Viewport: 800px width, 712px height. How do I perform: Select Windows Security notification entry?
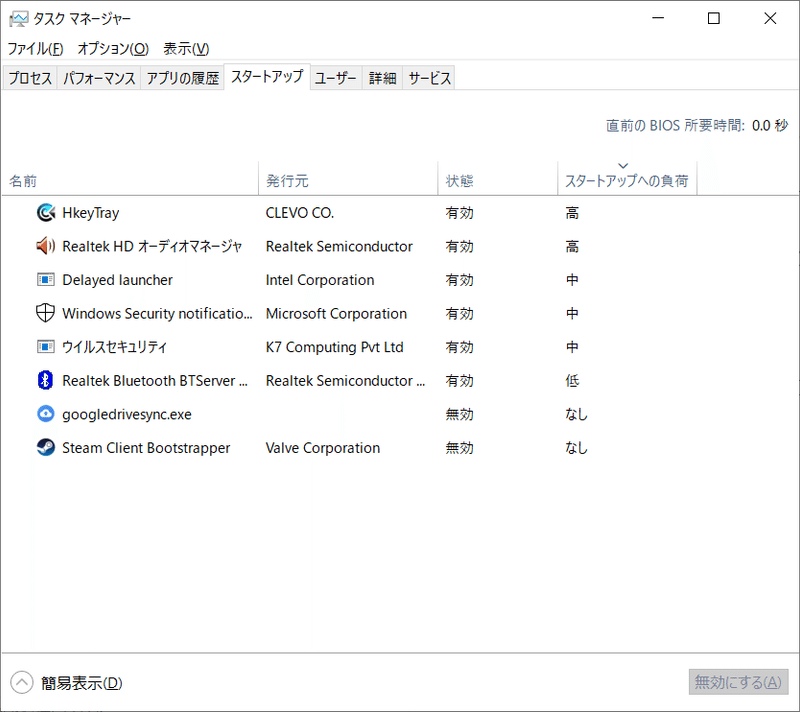[x=157, y=313]
